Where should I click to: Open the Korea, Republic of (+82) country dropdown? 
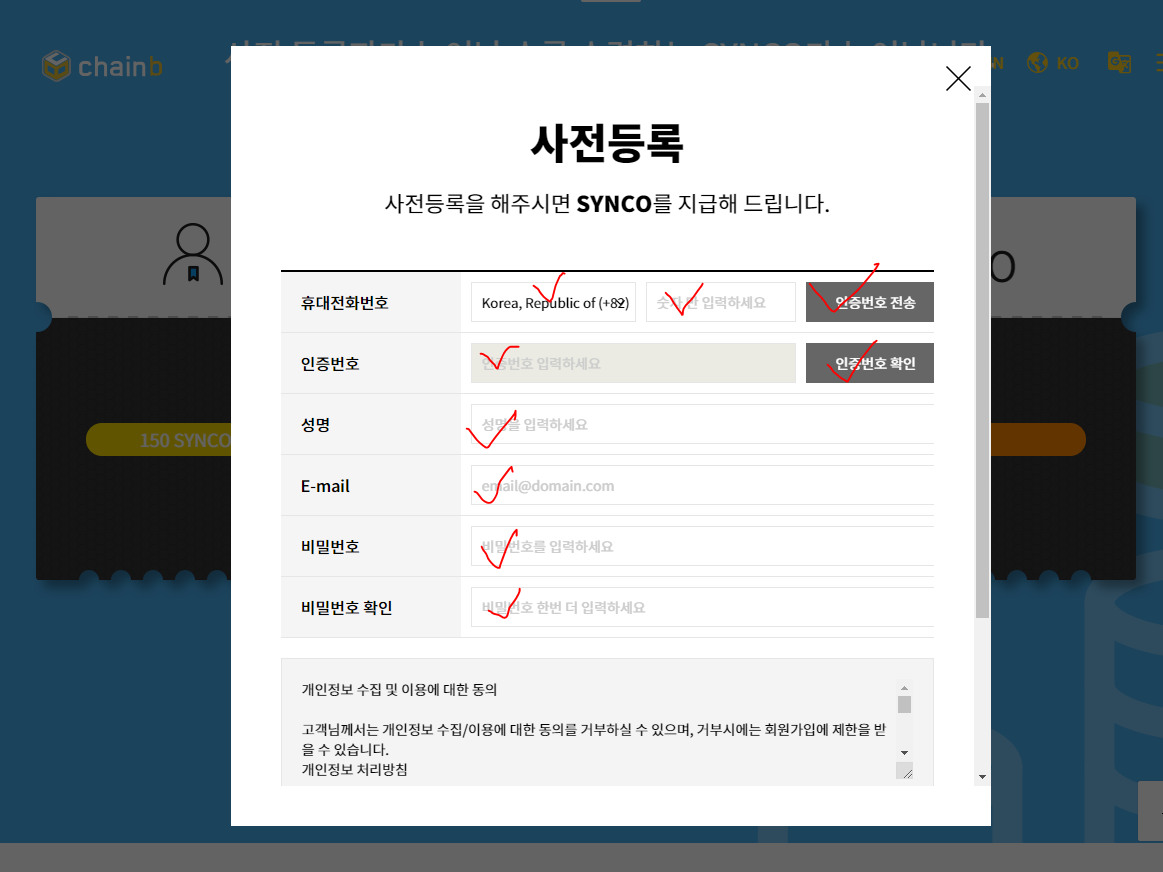pos(553,303)
